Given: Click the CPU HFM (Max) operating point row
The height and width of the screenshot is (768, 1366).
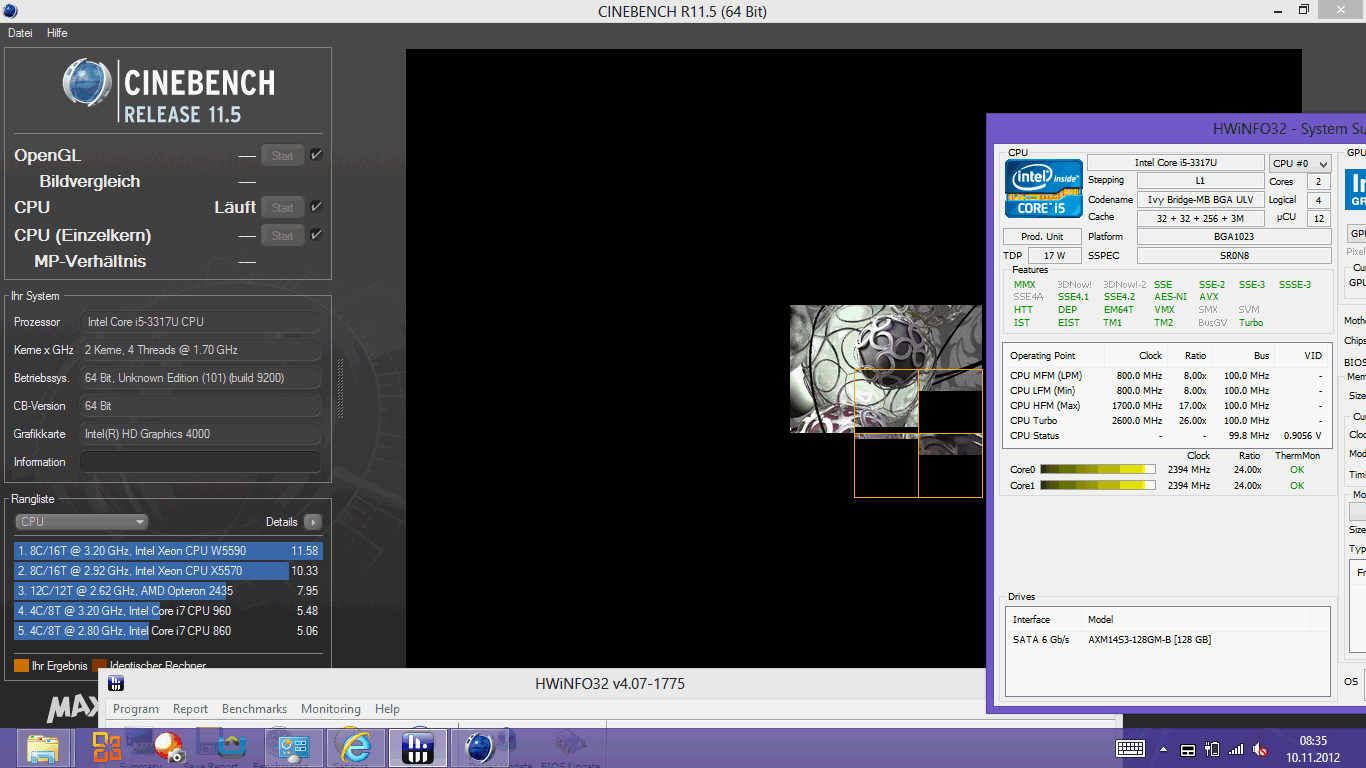Looking at the screenshot, I should coord(1168,406).
